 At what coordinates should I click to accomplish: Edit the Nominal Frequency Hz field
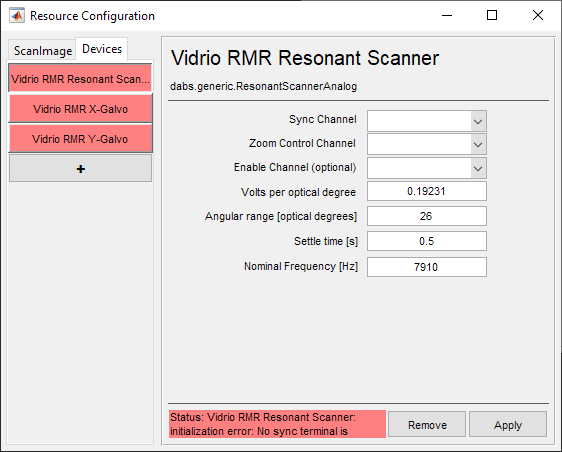(x=427, y=267)
